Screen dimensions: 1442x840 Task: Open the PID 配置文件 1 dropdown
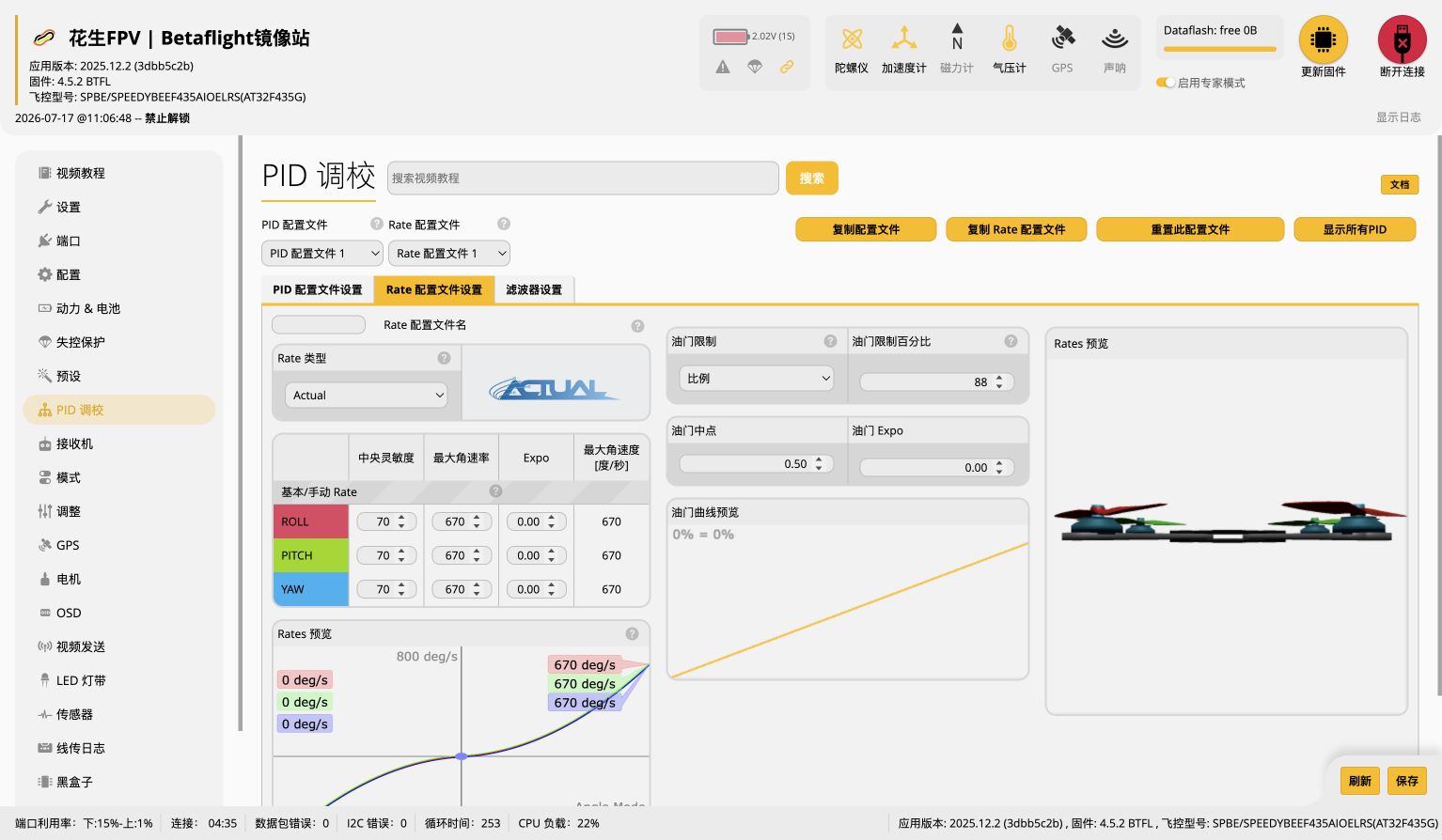pos(322,254)
